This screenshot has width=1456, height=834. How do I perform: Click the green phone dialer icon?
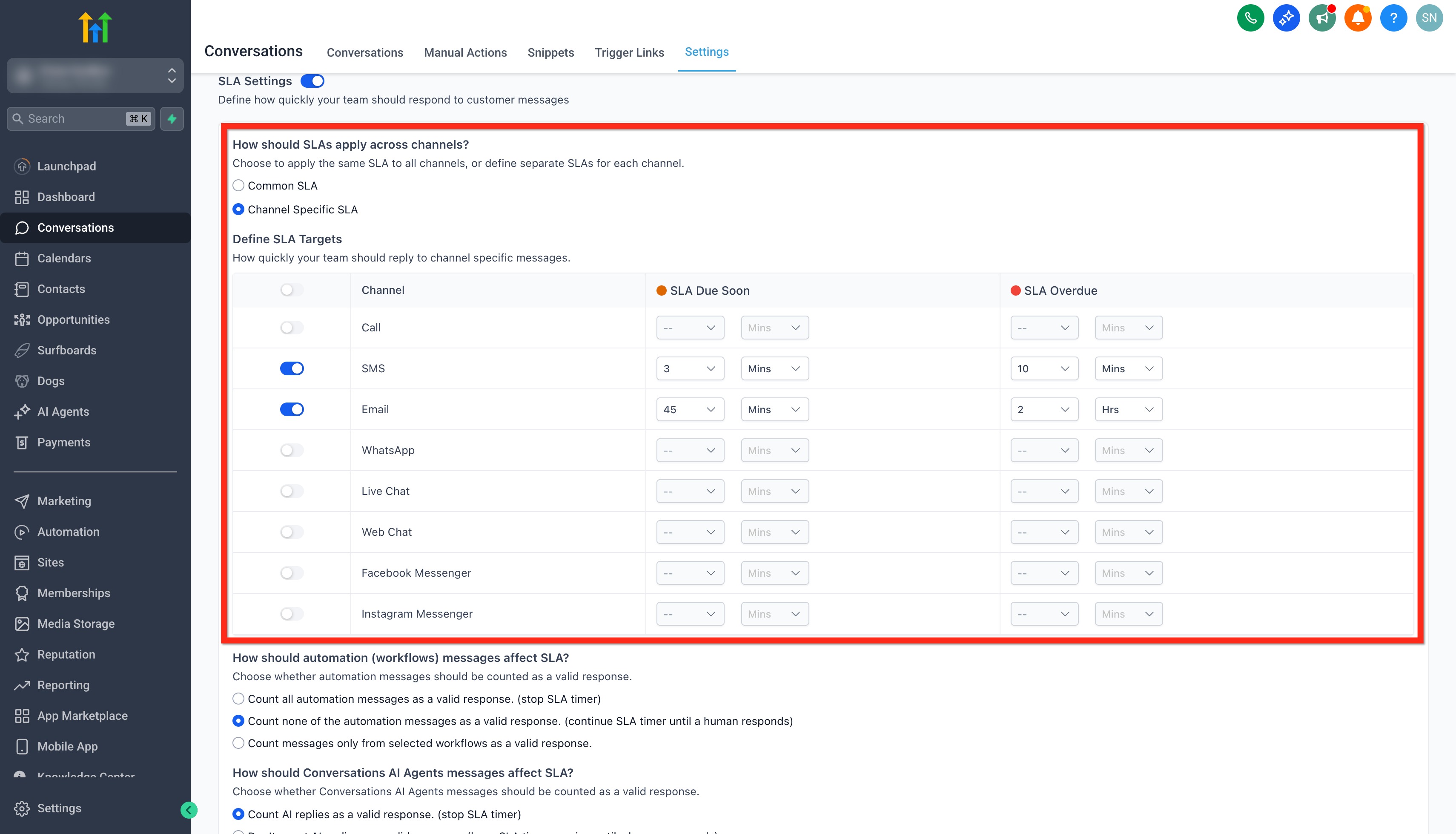(x=1250, y=18)
